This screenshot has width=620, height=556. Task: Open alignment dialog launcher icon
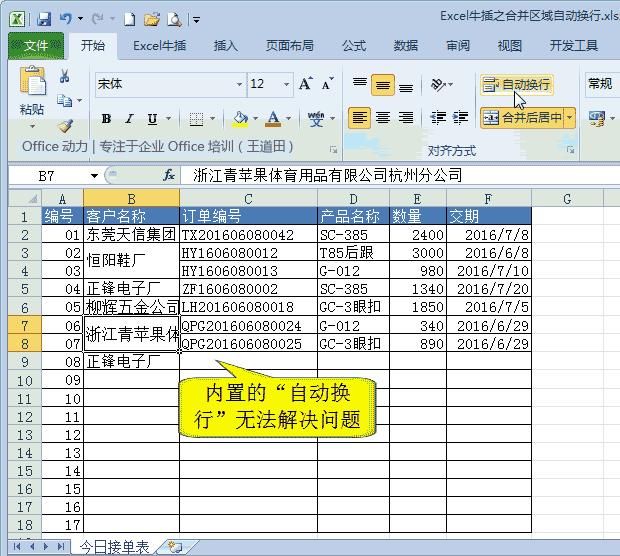(570, 149)
